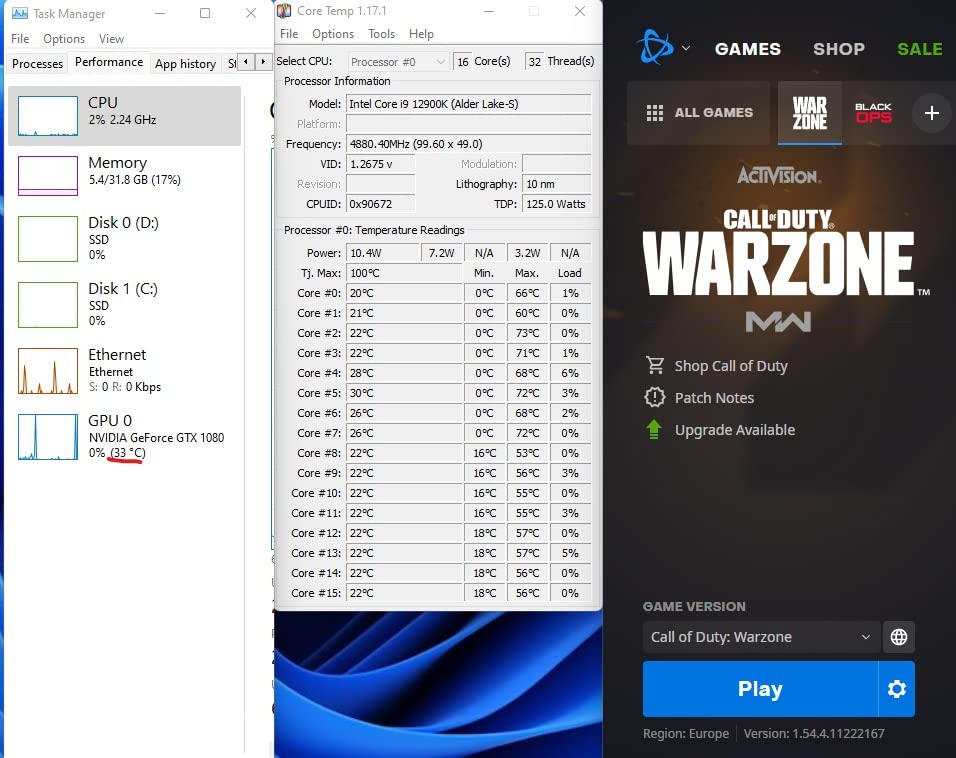Viewport: 956px width, 758px height.
Task: Click the TDP 125.0 Watts field
Action: coord(556,204)
